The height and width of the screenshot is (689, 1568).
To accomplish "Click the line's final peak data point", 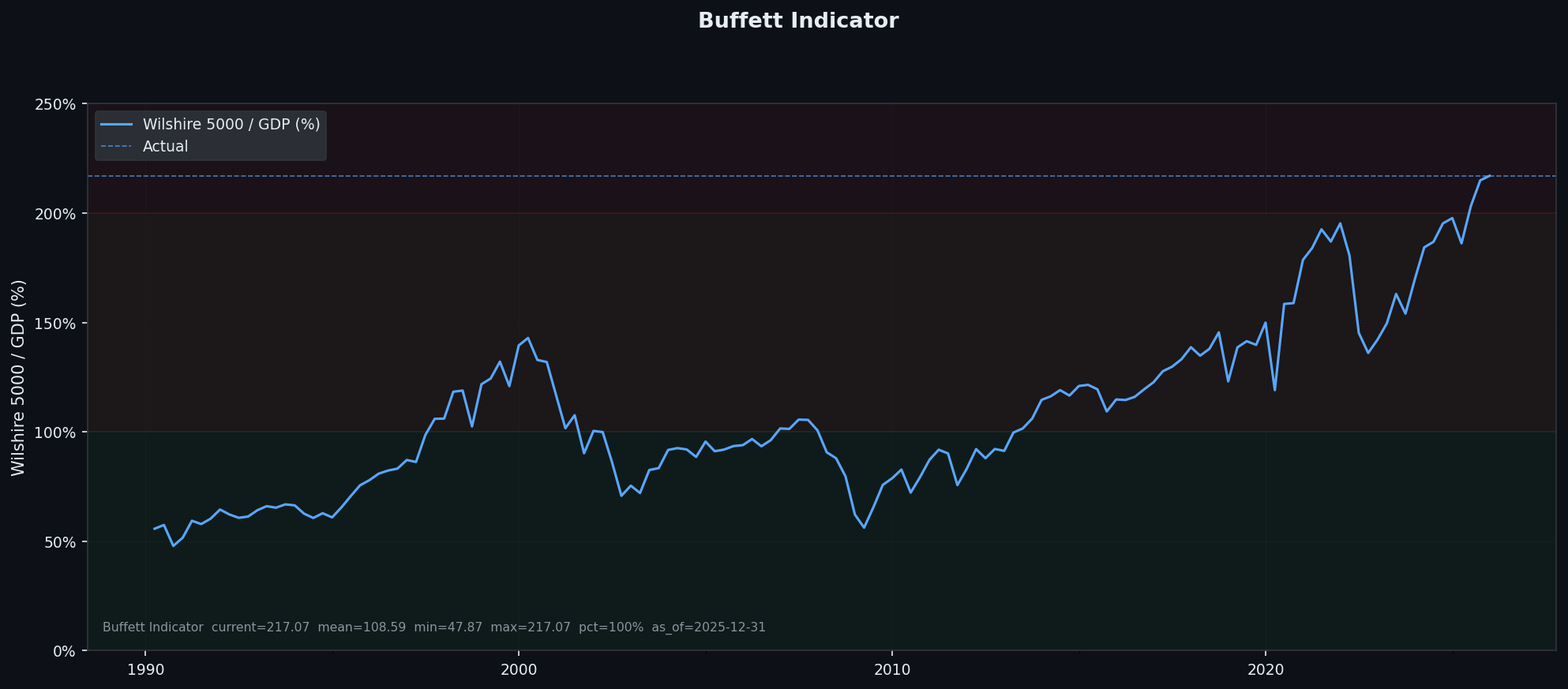I will pyautogui.click(x=1489, y=176).
